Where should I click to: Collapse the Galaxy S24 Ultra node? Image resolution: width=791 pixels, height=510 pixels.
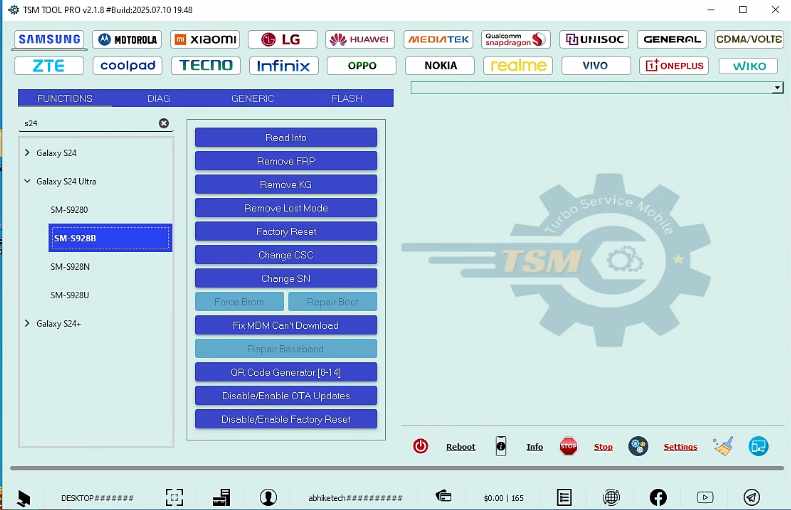click(x=27, y=181)
